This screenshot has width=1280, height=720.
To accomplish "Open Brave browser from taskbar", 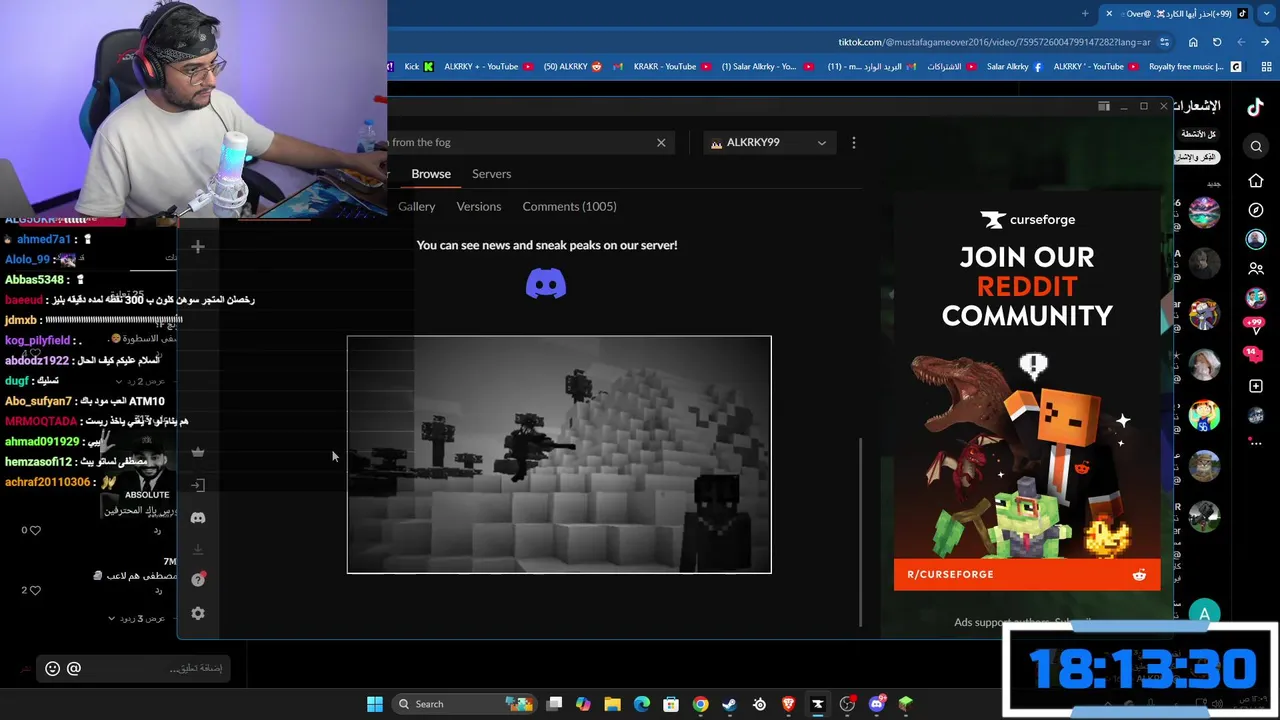I will tap(788, 704).
